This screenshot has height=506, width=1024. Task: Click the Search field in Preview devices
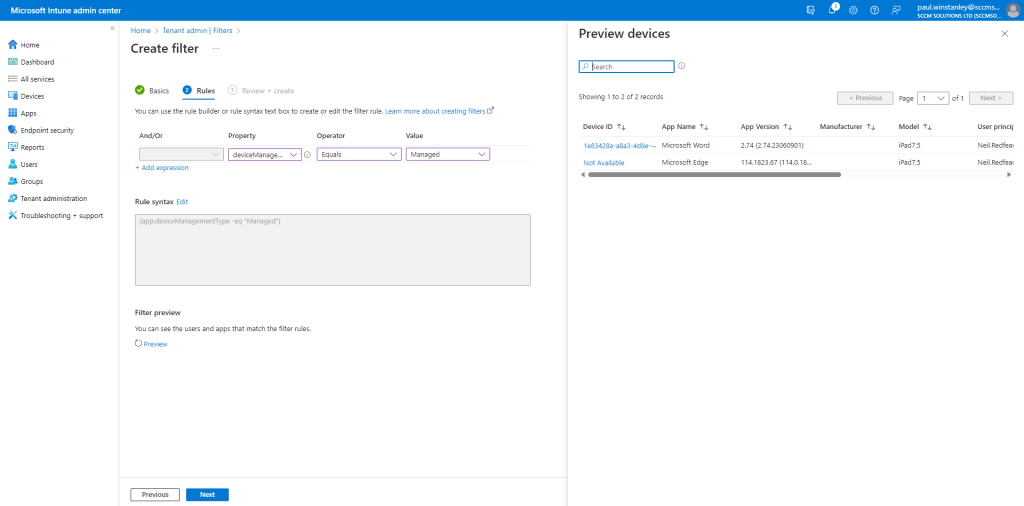(630, 67)
